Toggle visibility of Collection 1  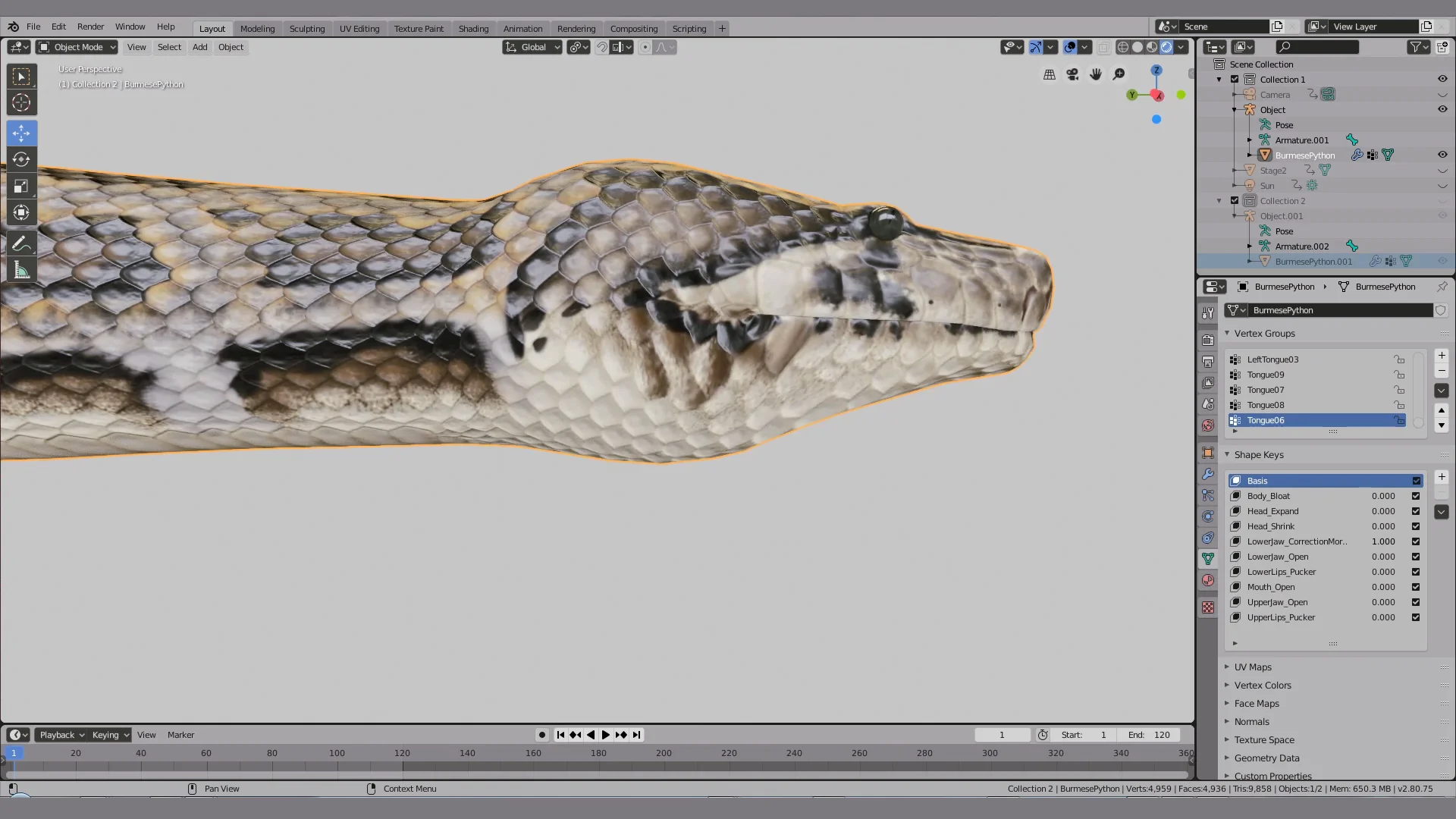point(1442,79)
